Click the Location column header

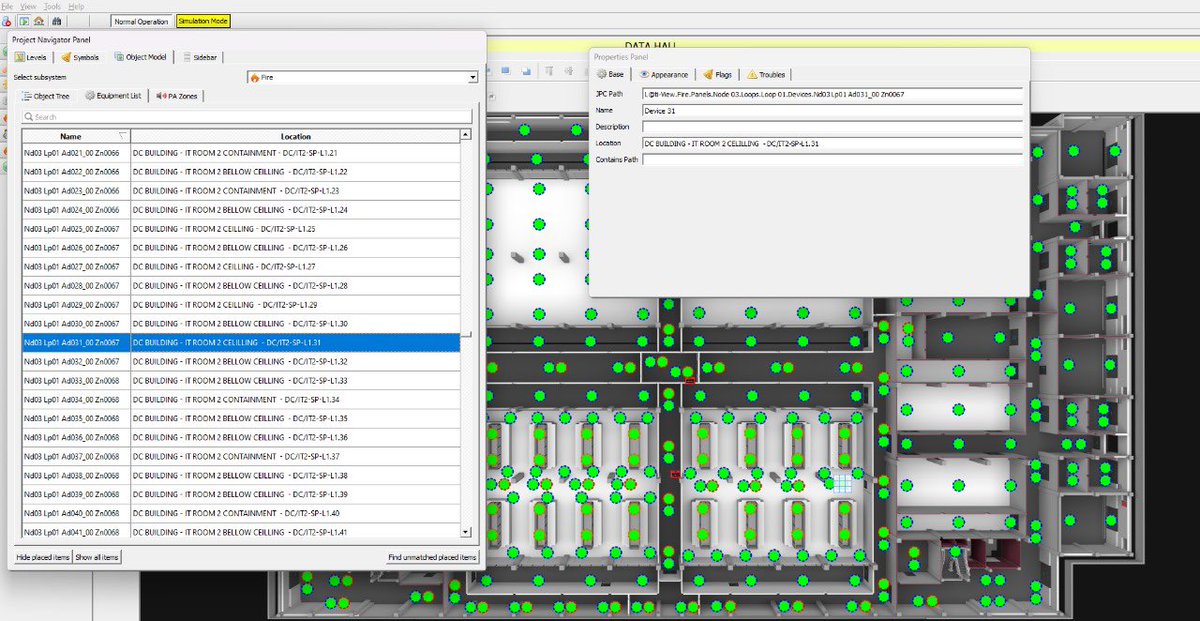coord(295,136)
